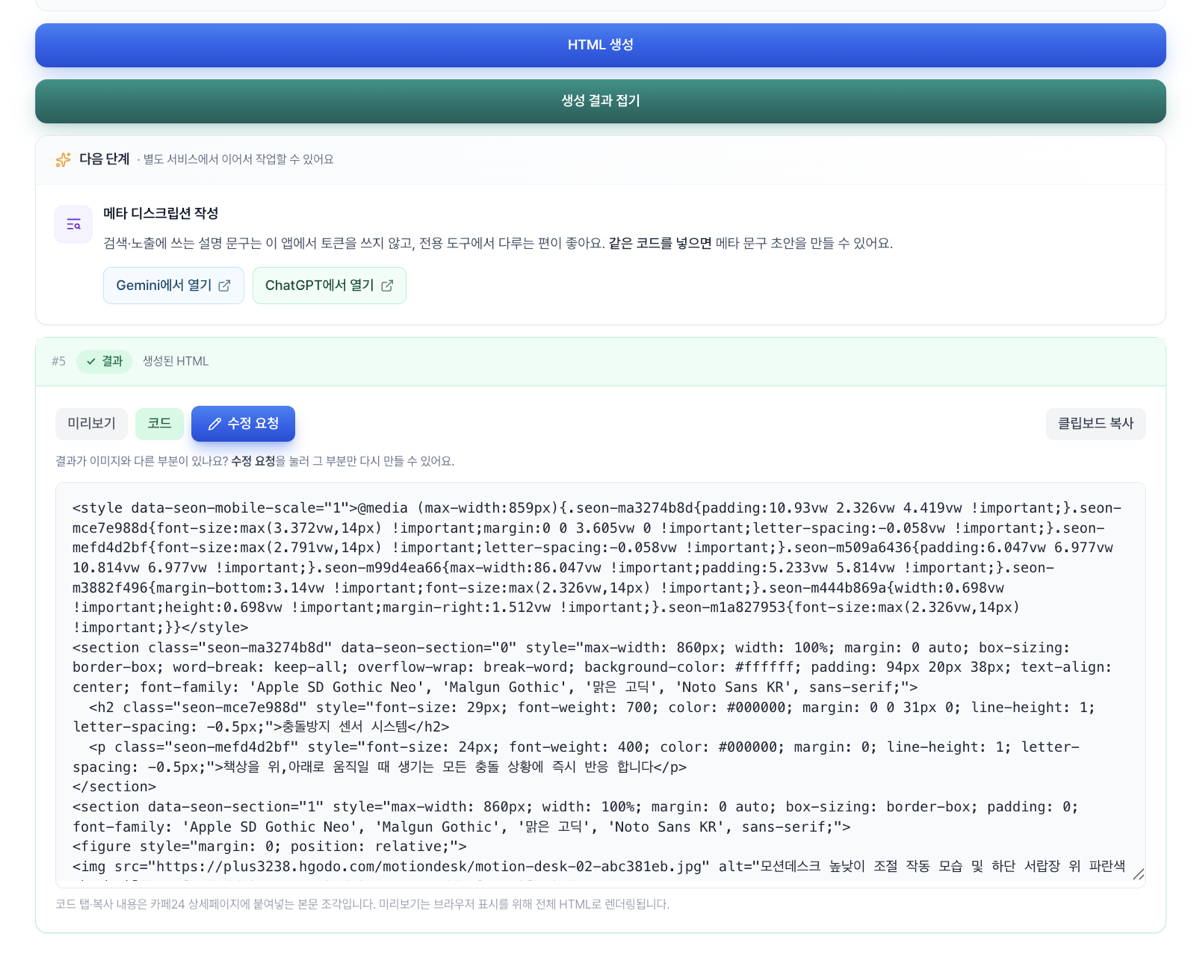The width and height of the screenshot is (1200, 958).
Task: Click the 충돌방지 센서 시스템 h2 code line
Action: tap(584, 717)
